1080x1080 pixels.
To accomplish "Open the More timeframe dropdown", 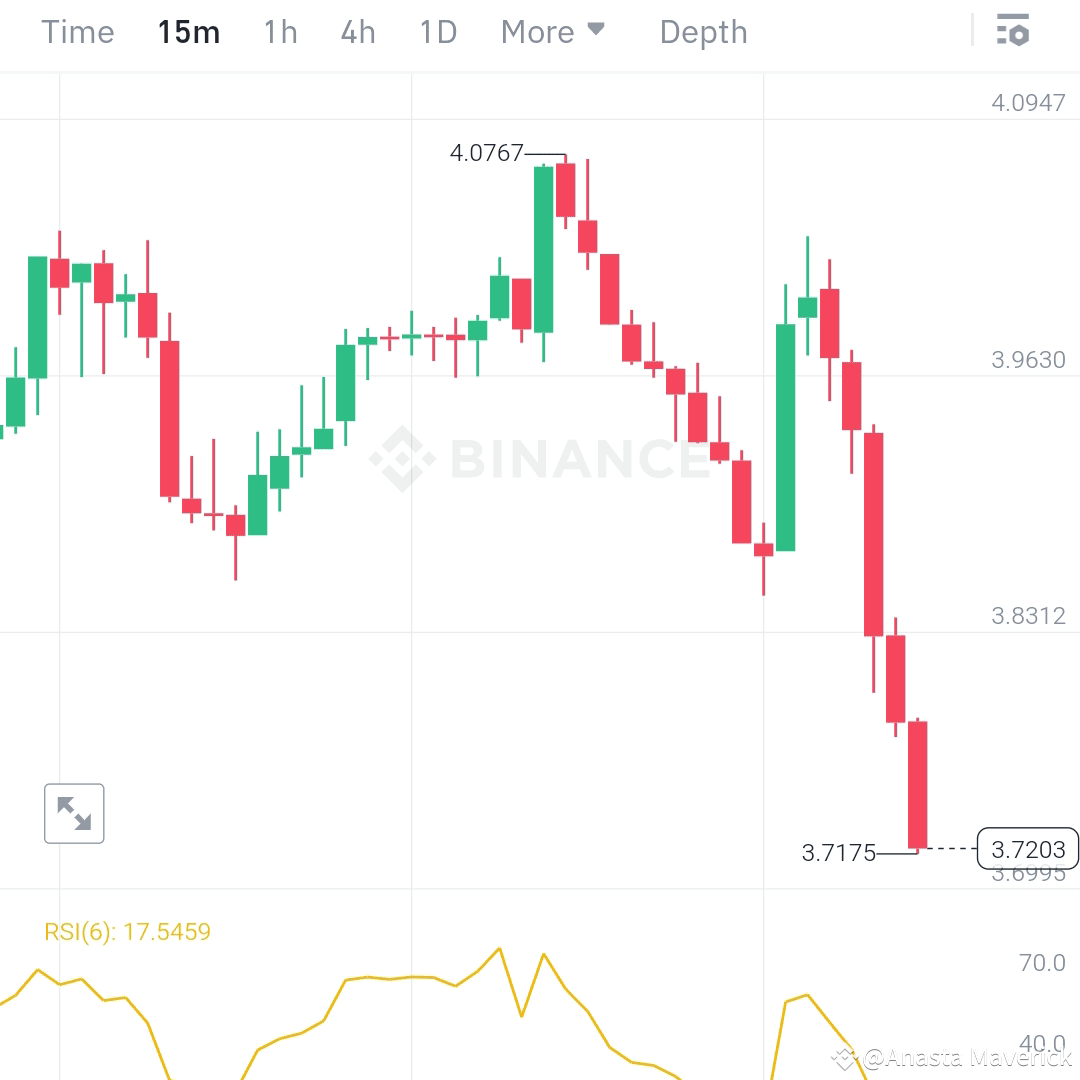I will [540, 31].
